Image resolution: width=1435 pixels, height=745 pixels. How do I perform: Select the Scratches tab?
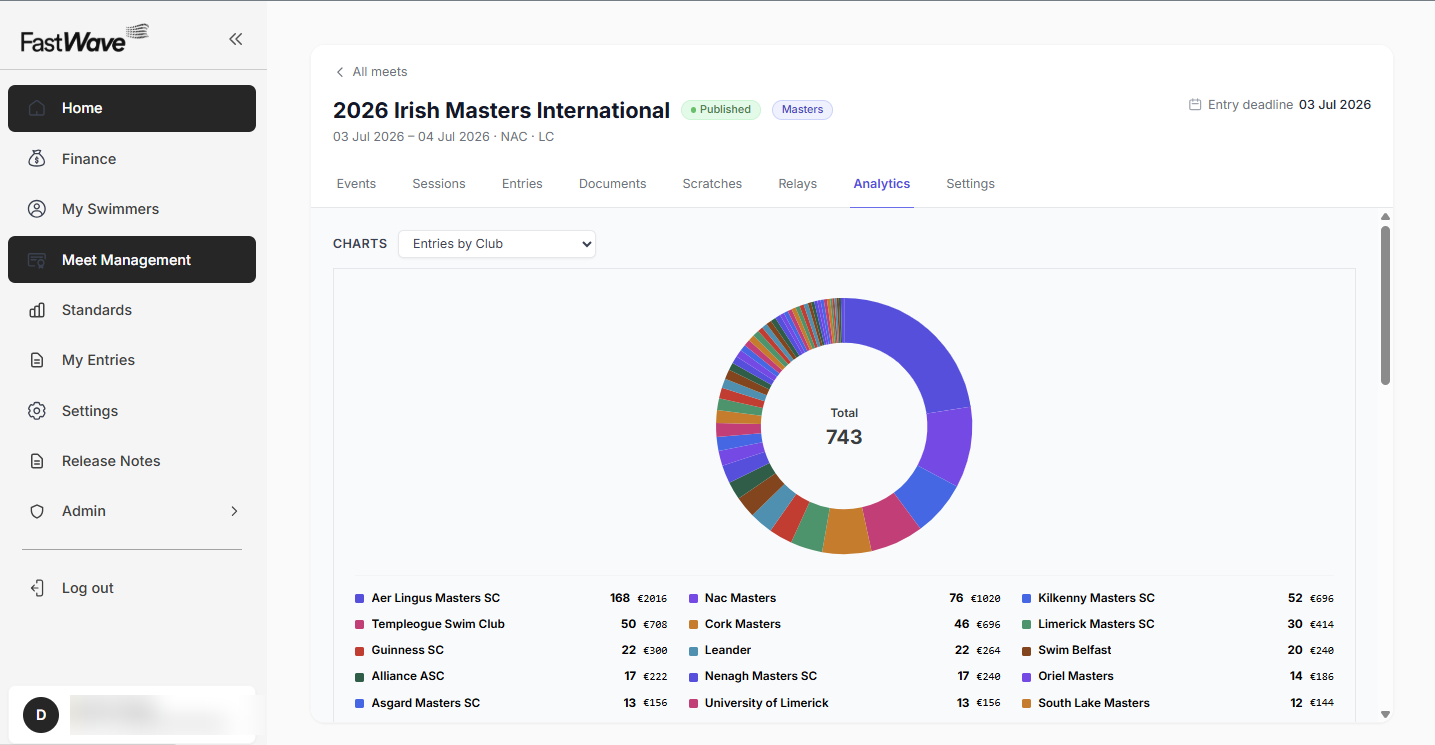pos(712,184)
